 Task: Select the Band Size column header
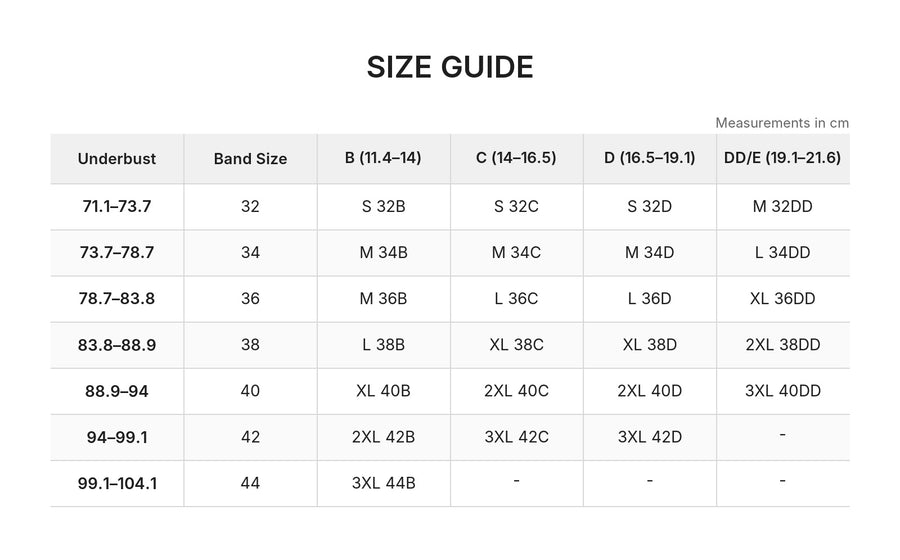pyautogui.click(x=250, y=159)
